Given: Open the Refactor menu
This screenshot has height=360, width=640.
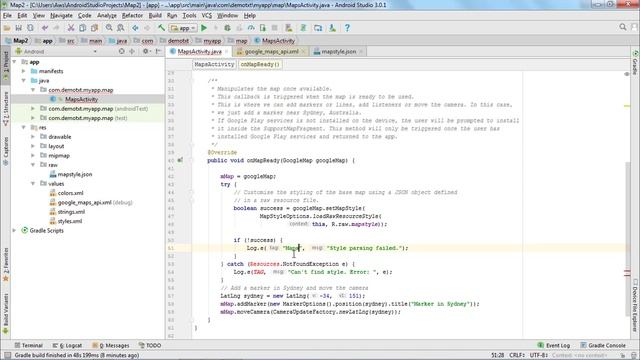Looking at the screenshot, I should point(132,16).
